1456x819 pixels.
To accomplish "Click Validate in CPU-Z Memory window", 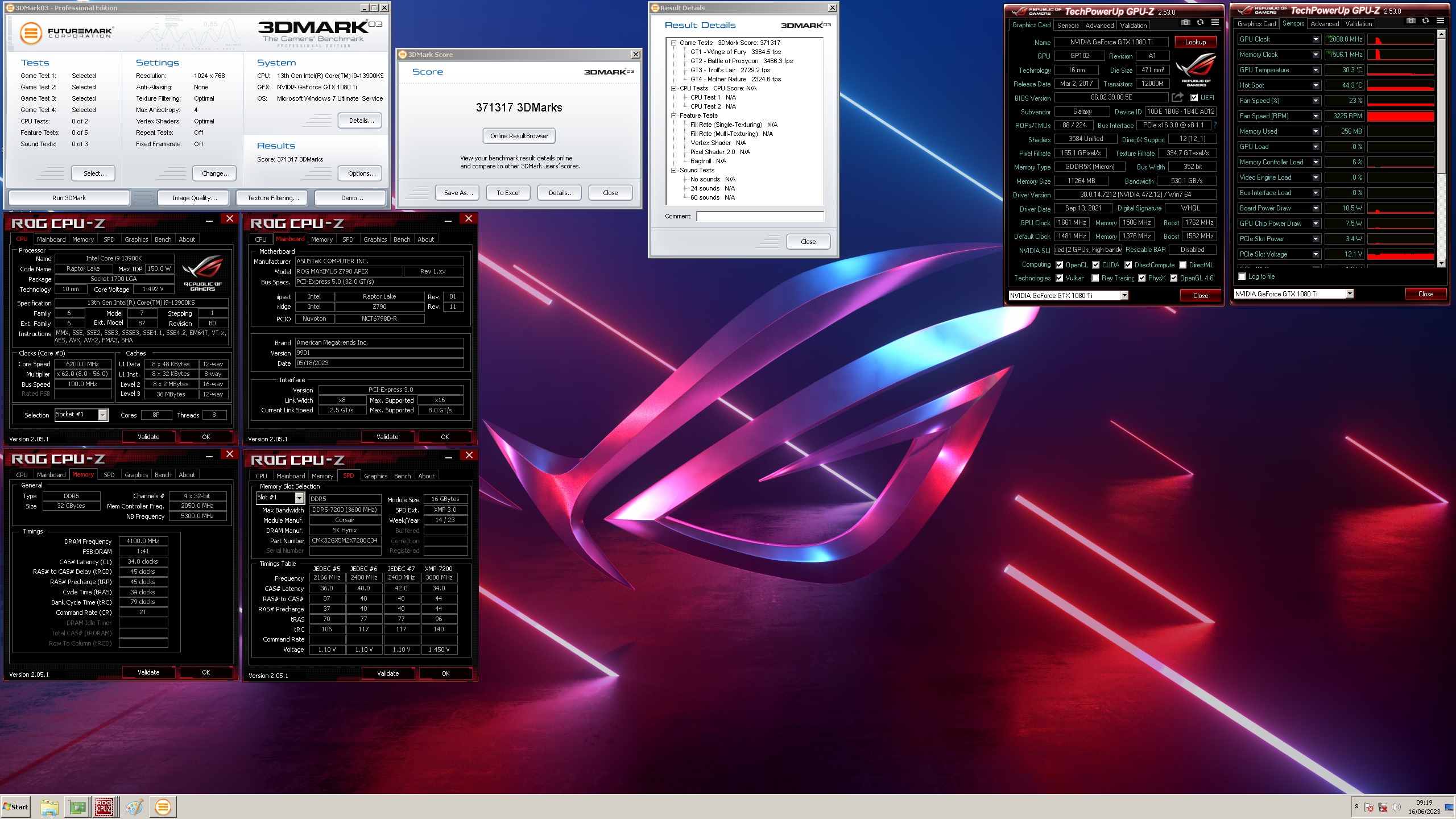I will 148,672.
